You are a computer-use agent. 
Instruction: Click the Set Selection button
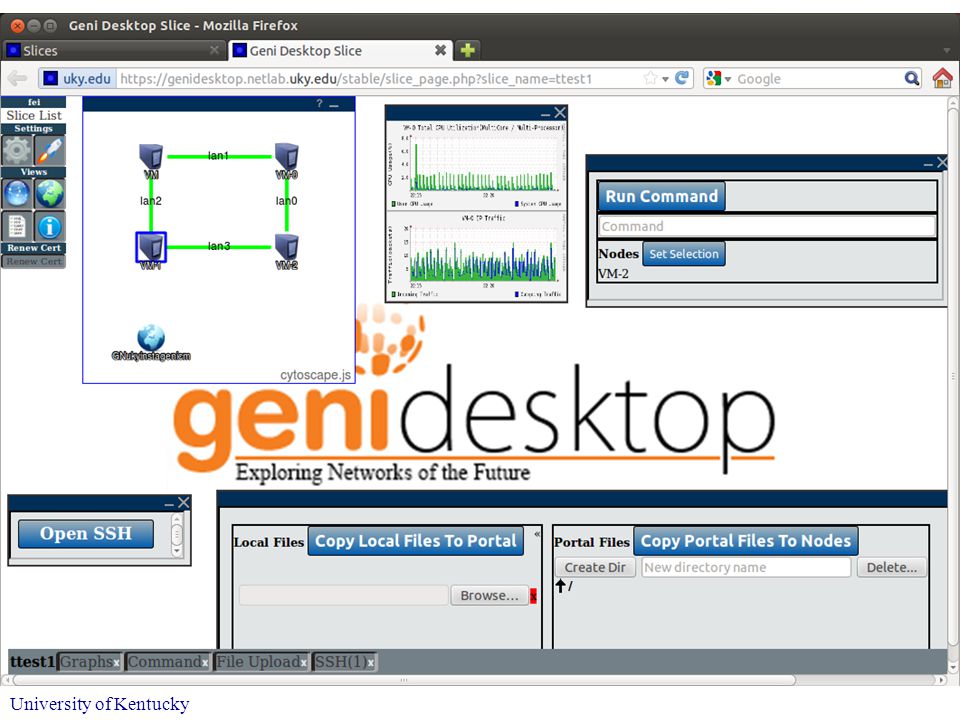click(x=684, y=254)
